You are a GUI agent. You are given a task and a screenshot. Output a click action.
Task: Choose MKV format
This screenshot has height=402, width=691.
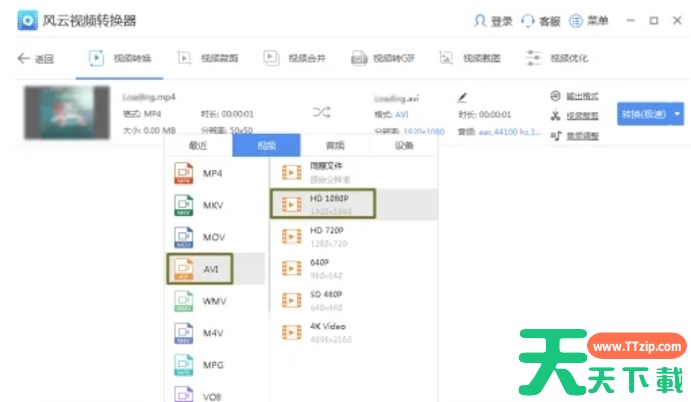pos(215,205)
